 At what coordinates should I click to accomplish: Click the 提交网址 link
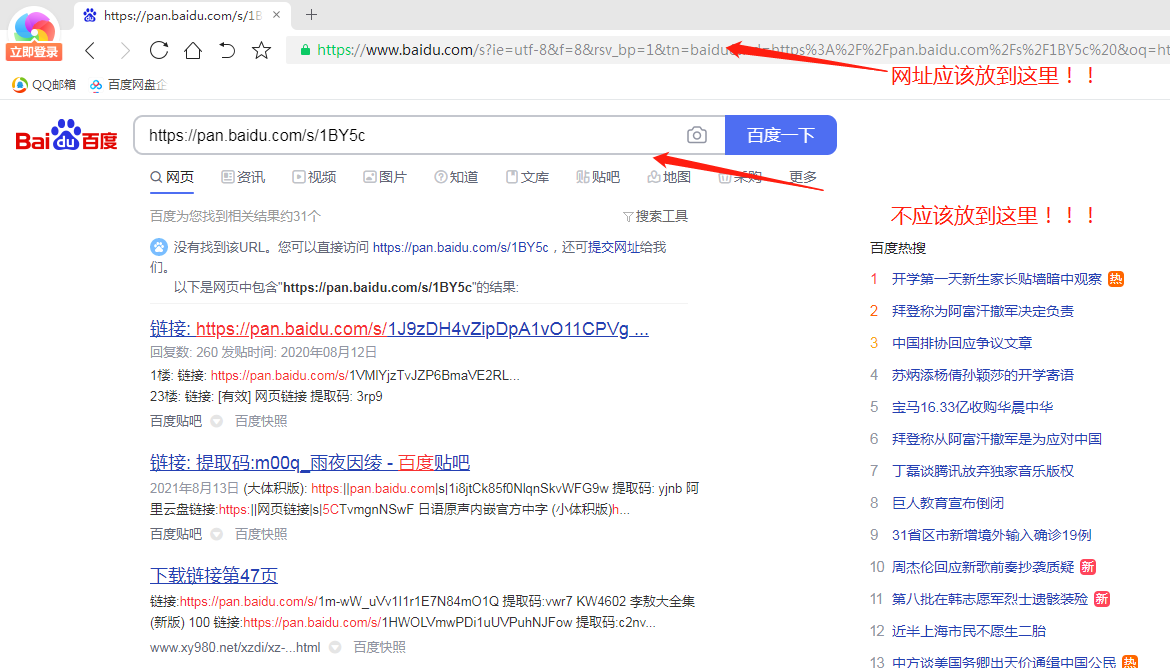[x=613, y=247]
